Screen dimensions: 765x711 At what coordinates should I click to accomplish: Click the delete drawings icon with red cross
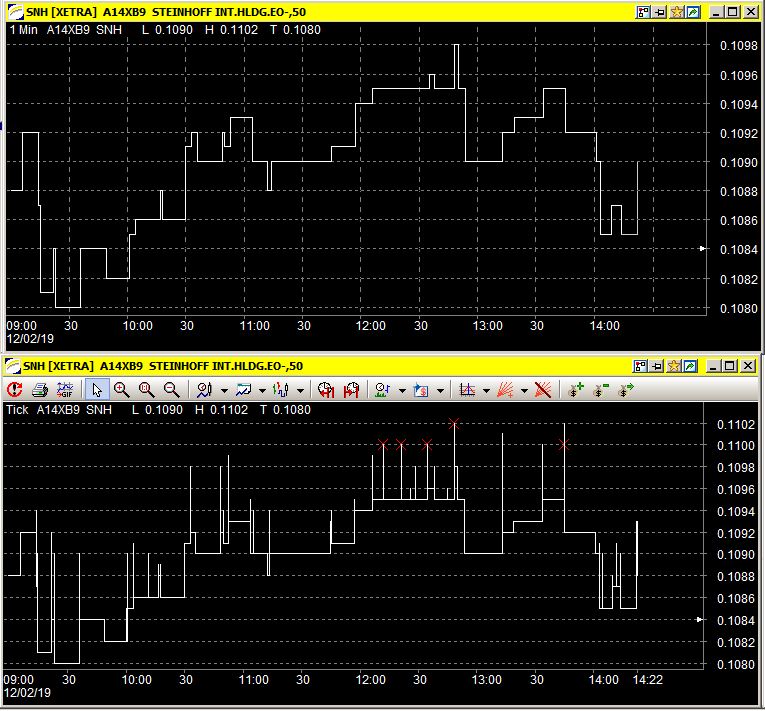(x=543, y=389)
